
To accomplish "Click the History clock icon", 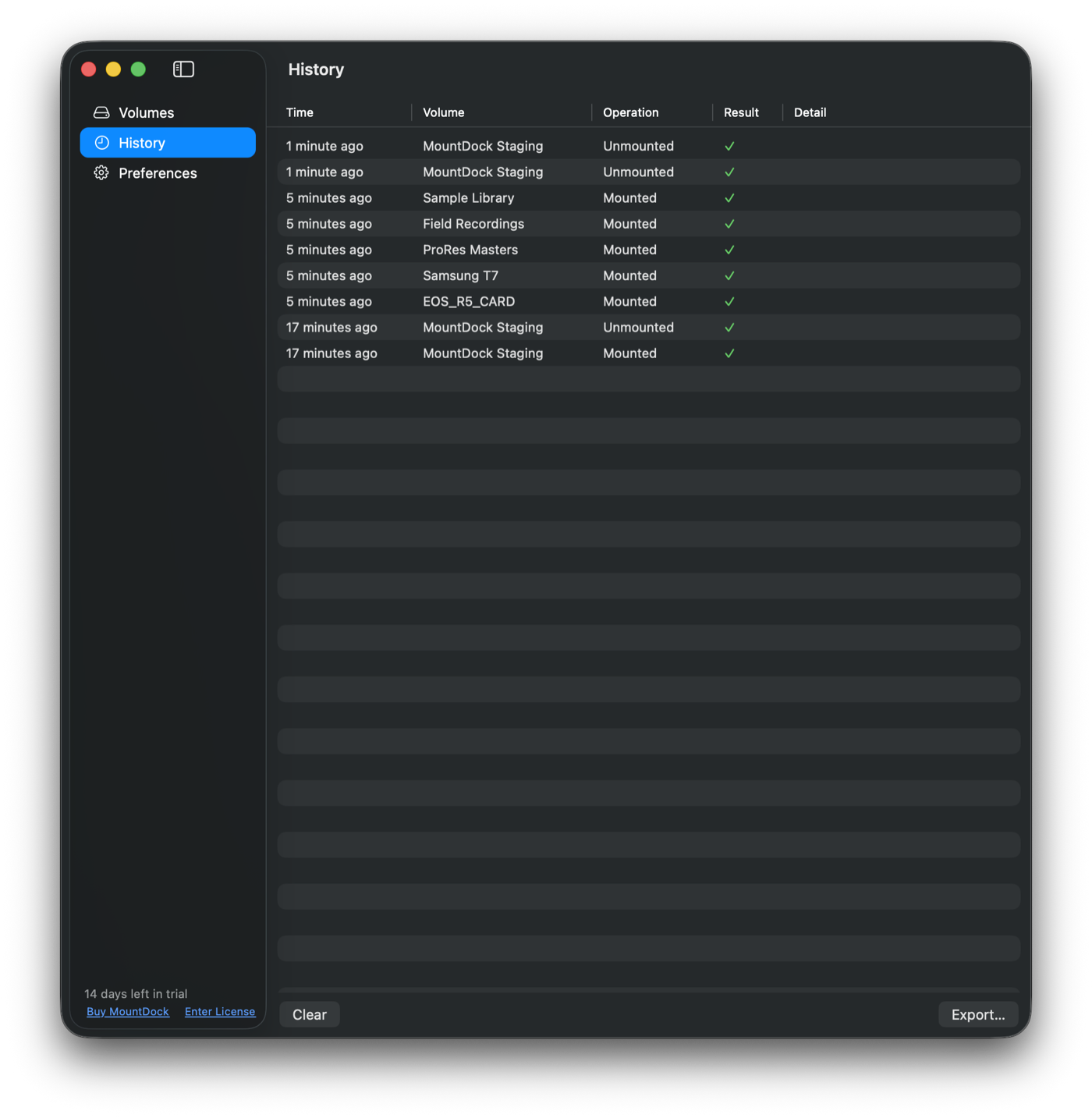I will [102, 143].
